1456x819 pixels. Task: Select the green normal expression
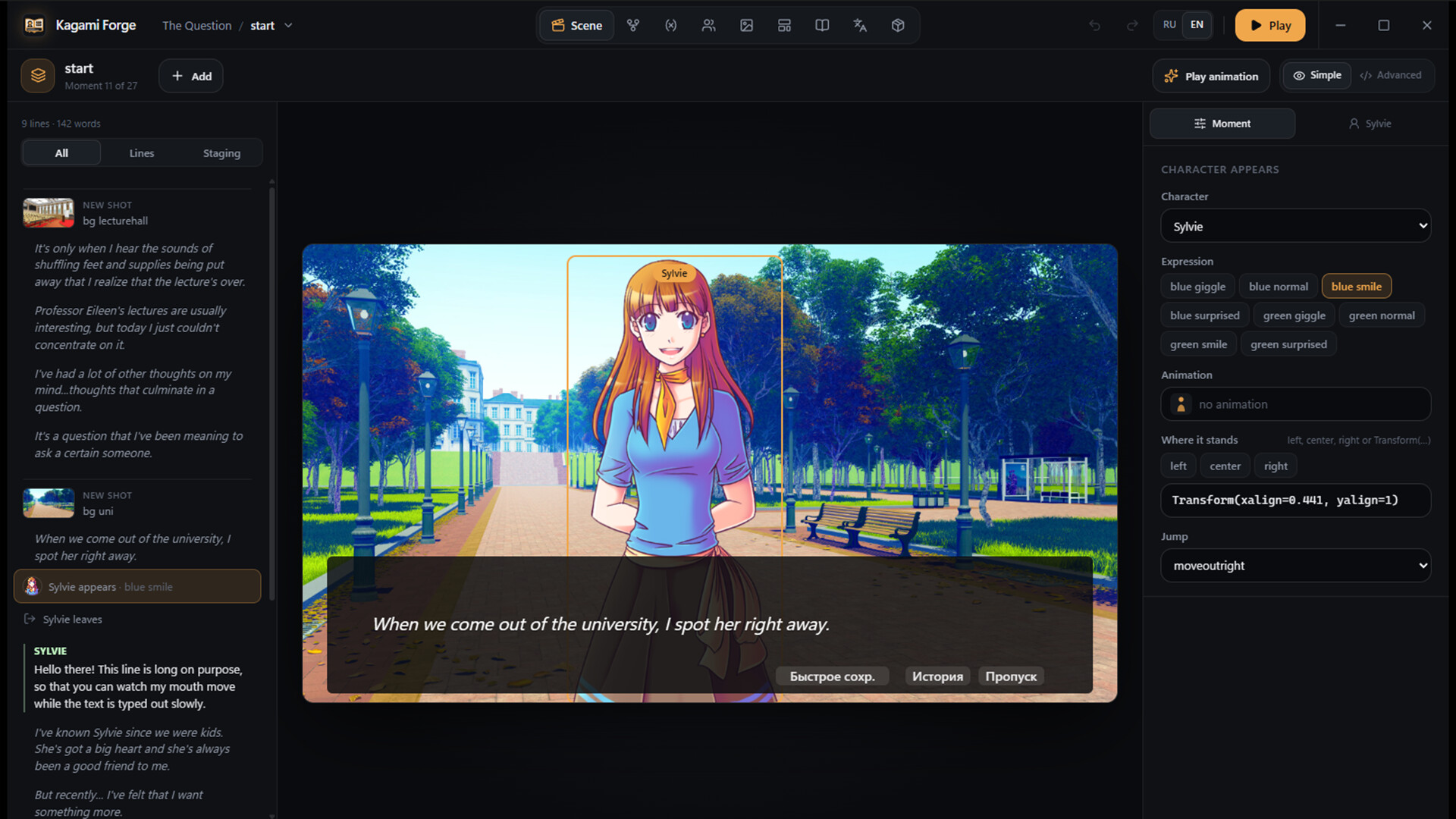pyautogui.click(x=1381, y=315)
